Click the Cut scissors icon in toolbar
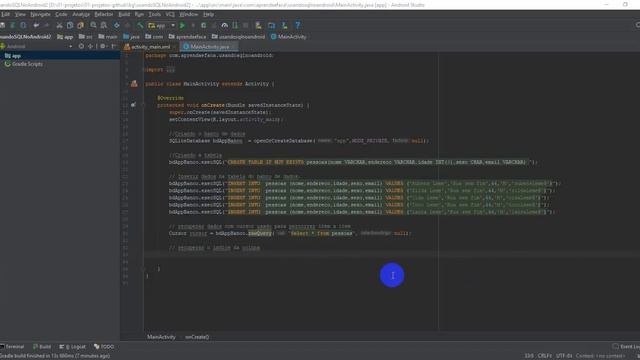The width and height of the screenshot is (640, 360). click(60, 25)
